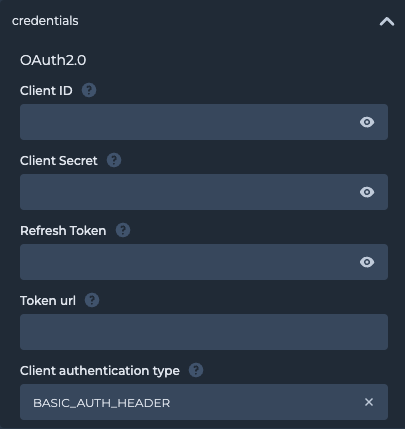Open help tooltip for Client ID
This screenshot has height=429, width=405.
tap(89, 90)
